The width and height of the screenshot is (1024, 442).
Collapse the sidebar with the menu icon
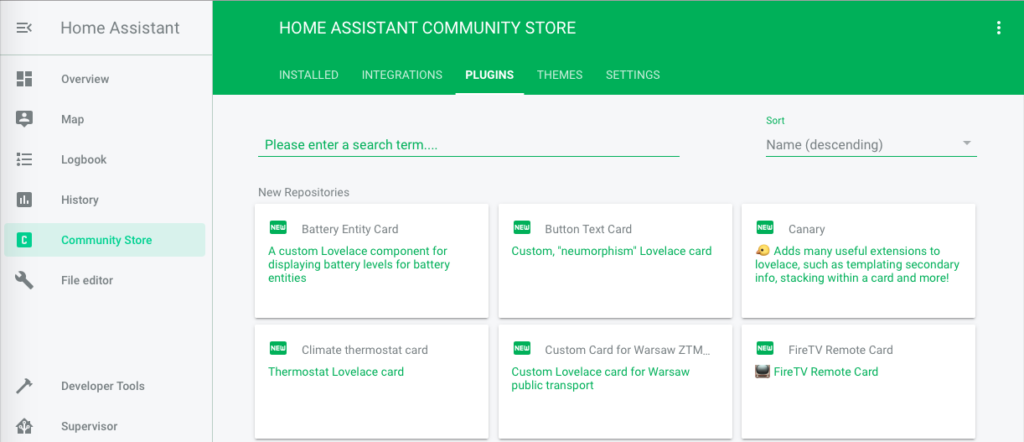(x=24, y=28)
